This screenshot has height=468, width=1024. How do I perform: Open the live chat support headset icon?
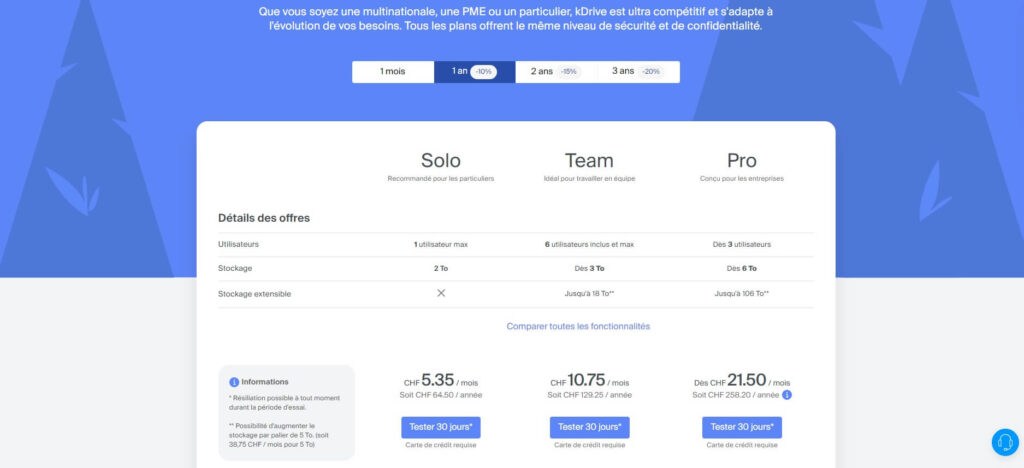tap(1004, 442)
